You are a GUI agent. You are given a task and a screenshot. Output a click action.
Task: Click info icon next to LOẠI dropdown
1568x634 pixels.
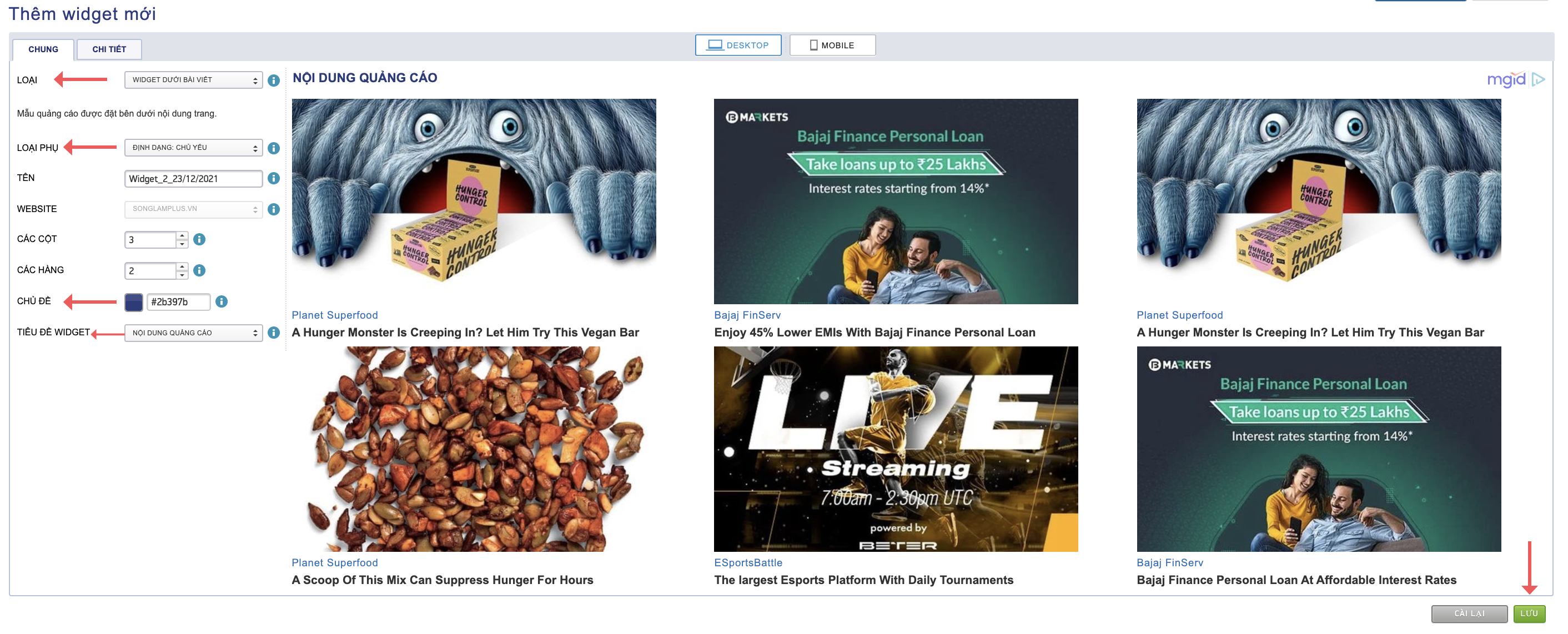(x=274, y=80)
